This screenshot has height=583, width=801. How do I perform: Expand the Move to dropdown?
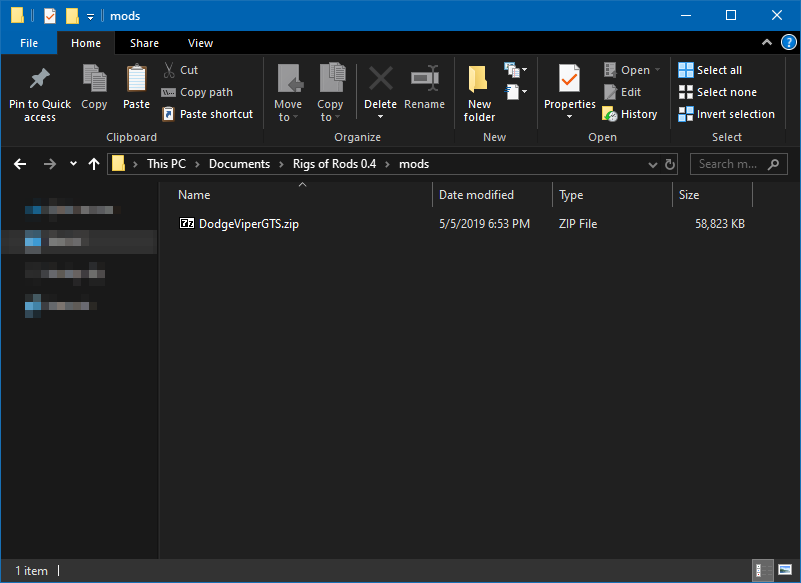(x=288, y=117)
